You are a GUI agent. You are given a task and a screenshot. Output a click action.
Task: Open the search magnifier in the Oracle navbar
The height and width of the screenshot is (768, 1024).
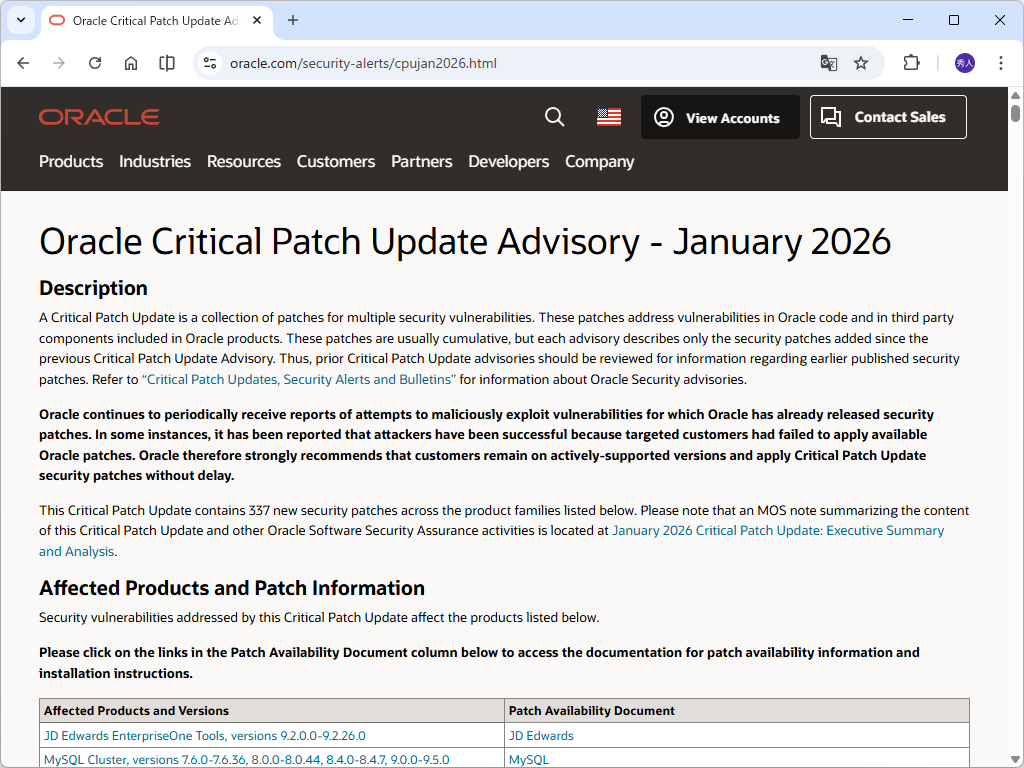554,117
